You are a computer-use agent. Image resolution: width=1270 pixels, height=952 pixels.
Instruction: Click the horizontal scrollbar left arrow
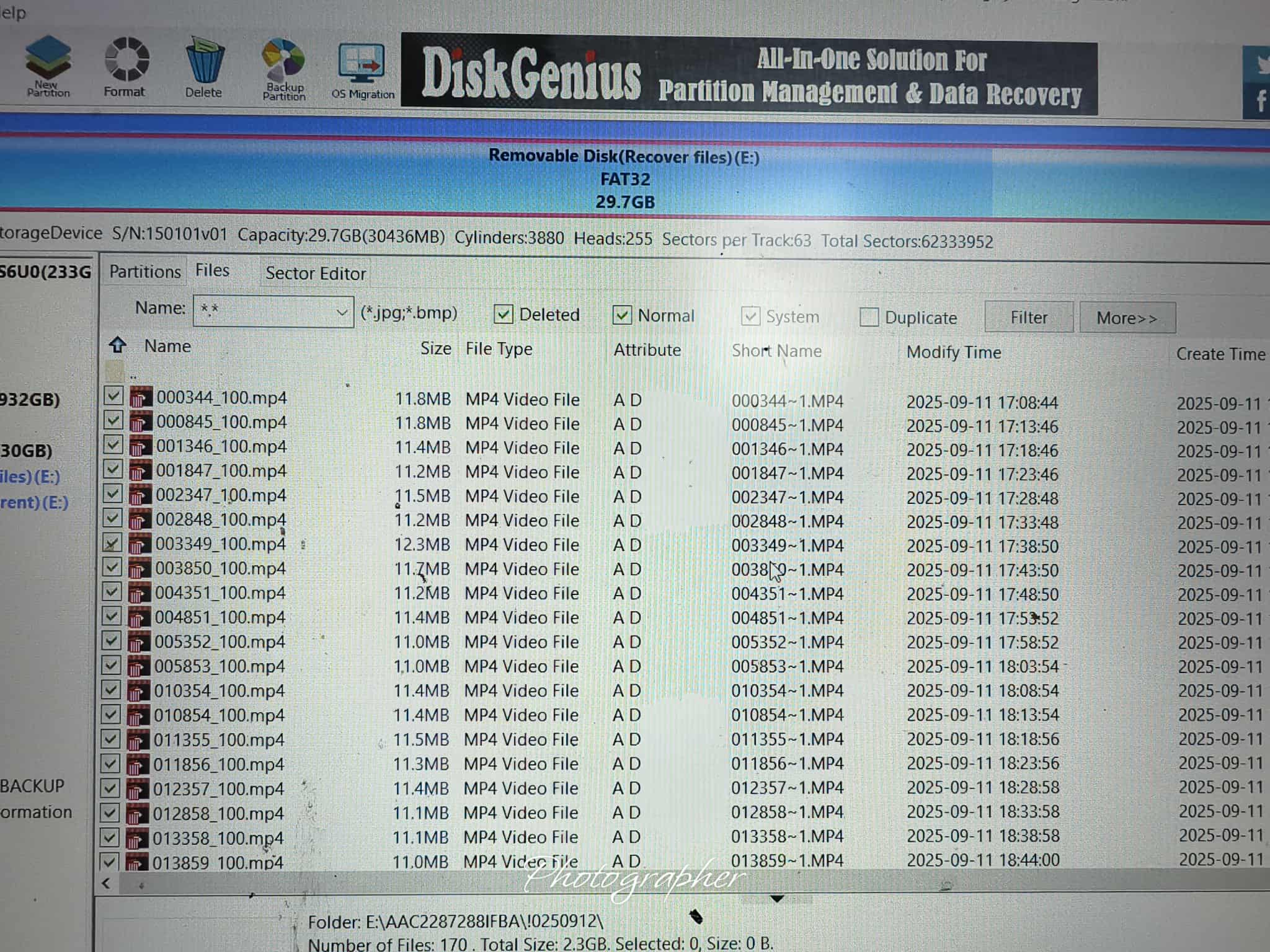tap(106, 883)
